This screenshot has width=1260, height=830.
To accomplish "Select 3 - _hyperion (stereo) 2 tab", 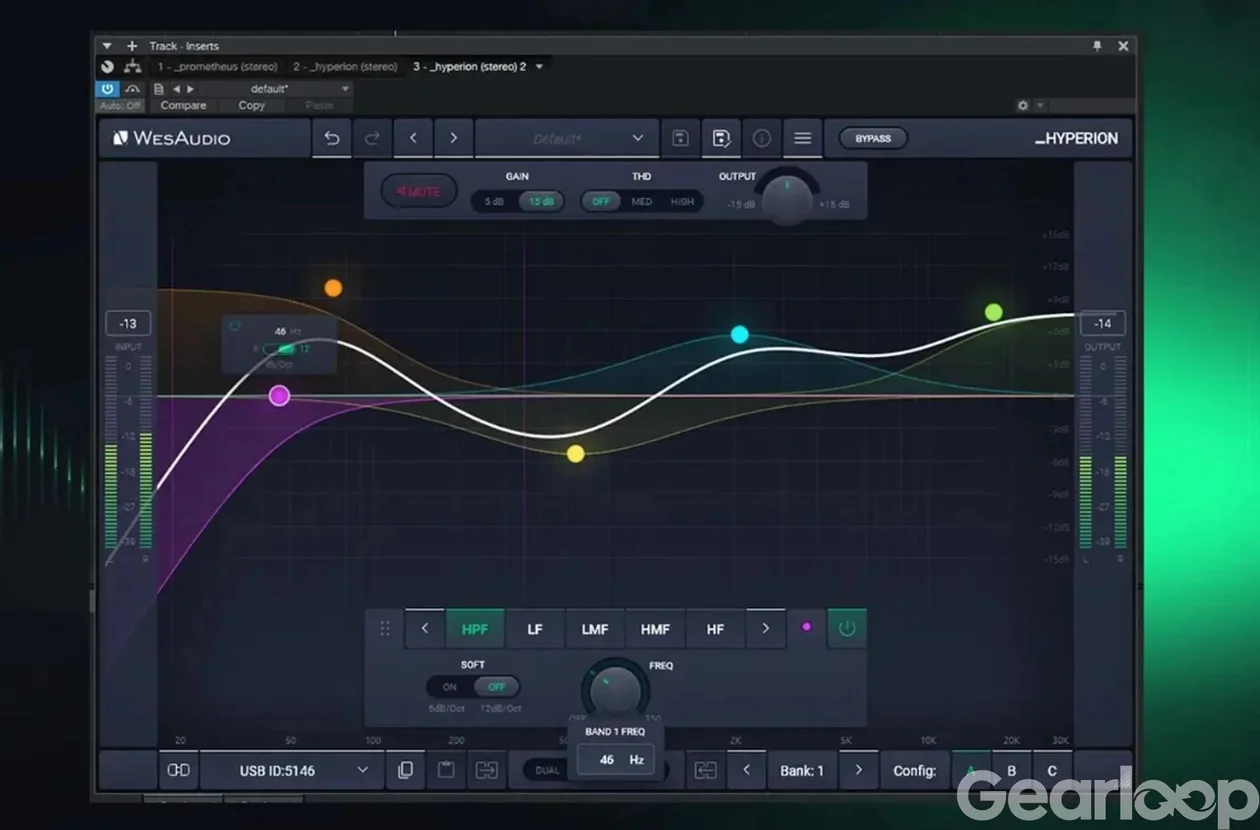I will coord(469,67).
